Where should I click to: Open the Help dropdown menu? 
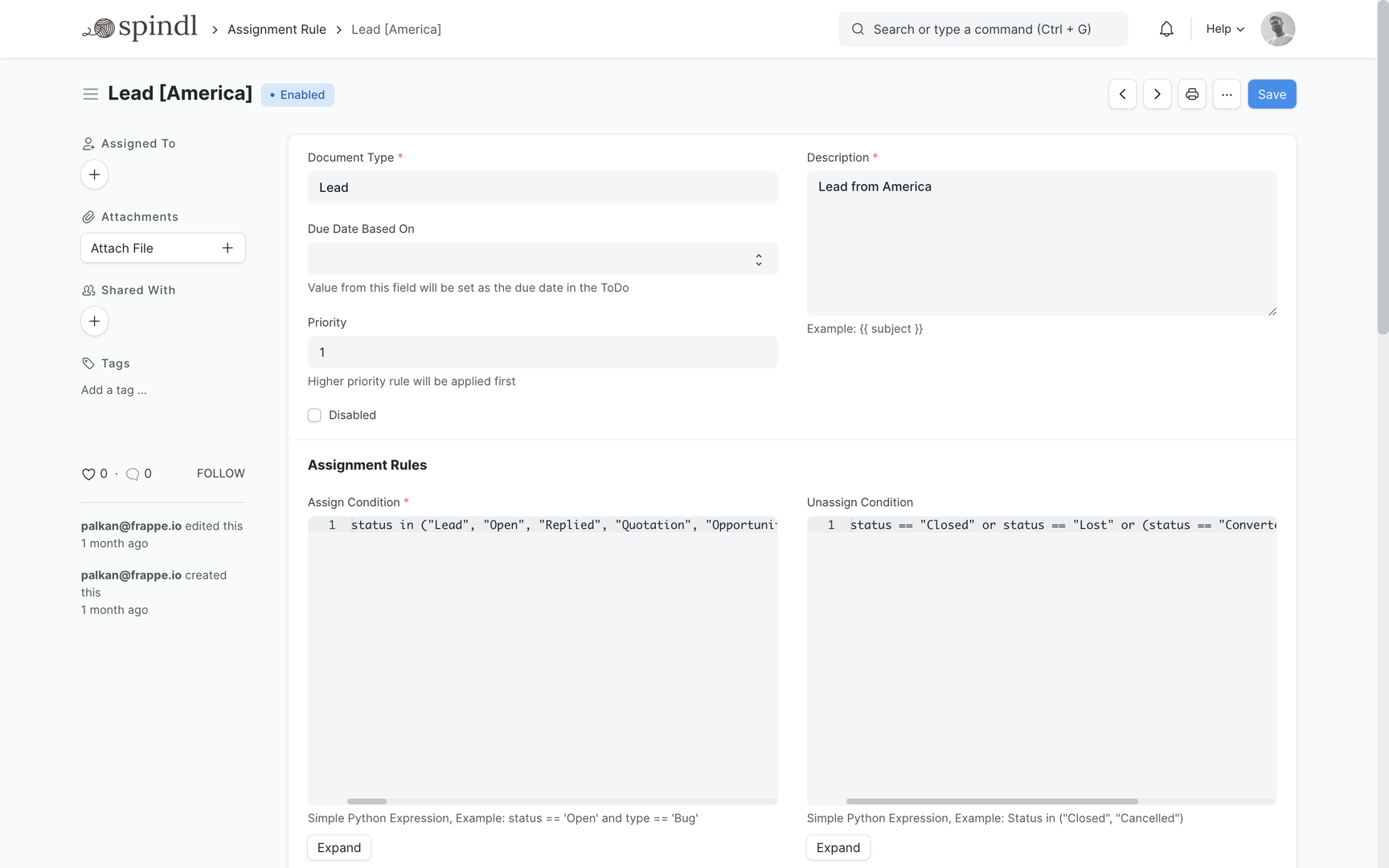(x=1224, y=29)
